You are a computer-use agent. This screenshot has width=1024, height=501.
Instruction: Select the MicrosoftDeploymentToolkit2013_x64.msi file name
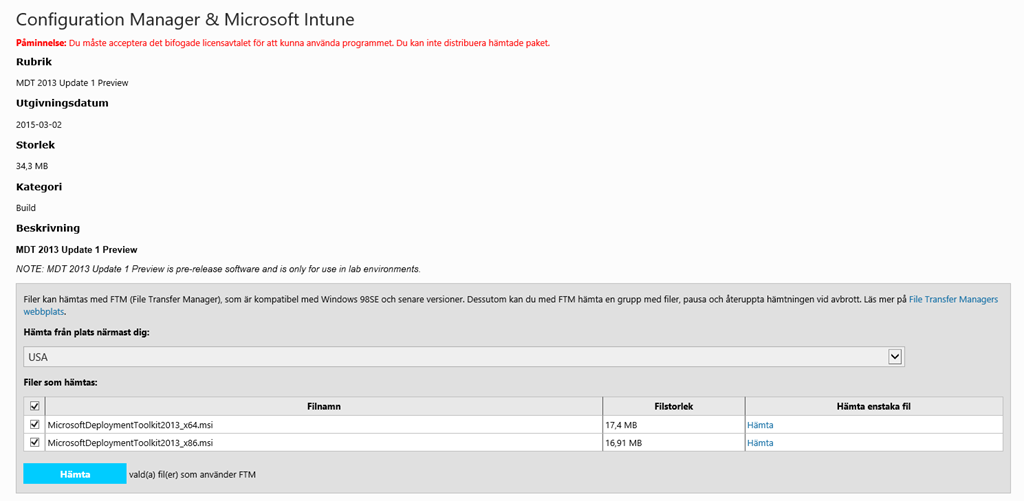coord(130,425)
